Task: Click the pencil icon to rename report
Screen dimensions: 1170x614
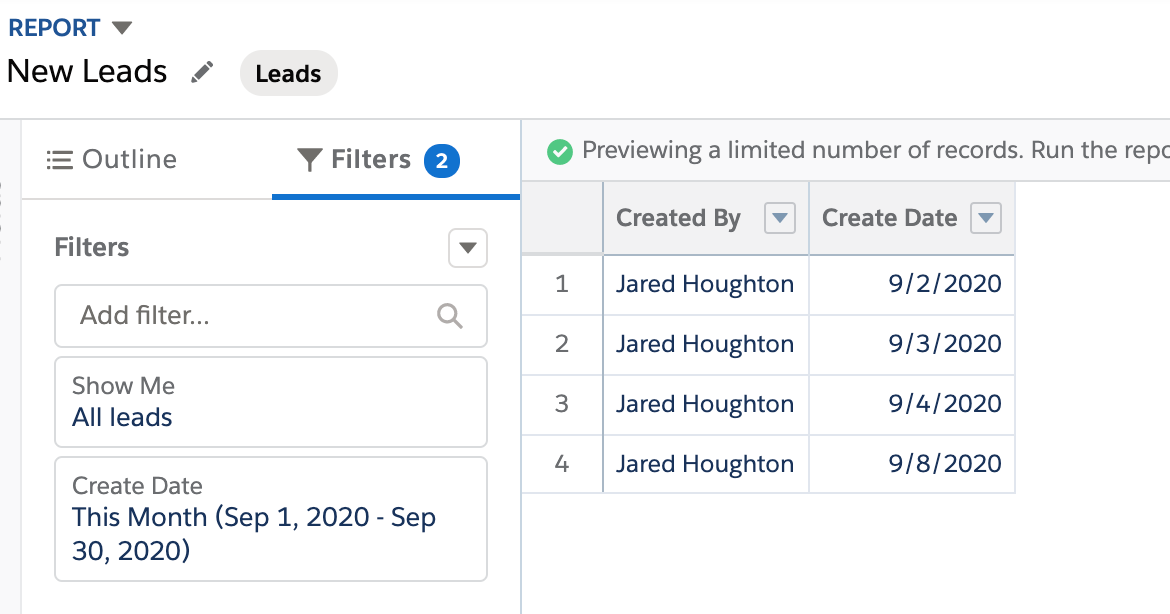Action: coord(203,72)
